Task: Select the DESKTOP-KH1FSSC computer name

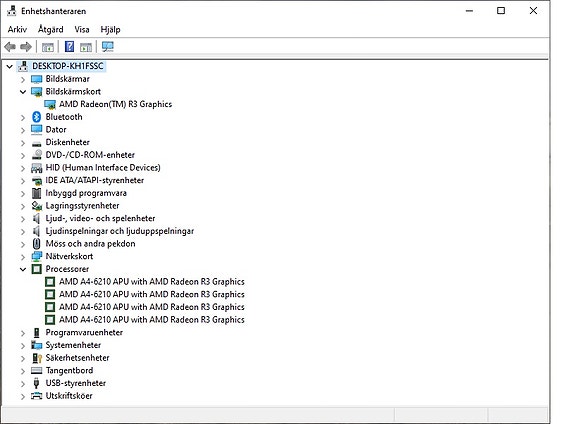Action: tap(68, 66)
